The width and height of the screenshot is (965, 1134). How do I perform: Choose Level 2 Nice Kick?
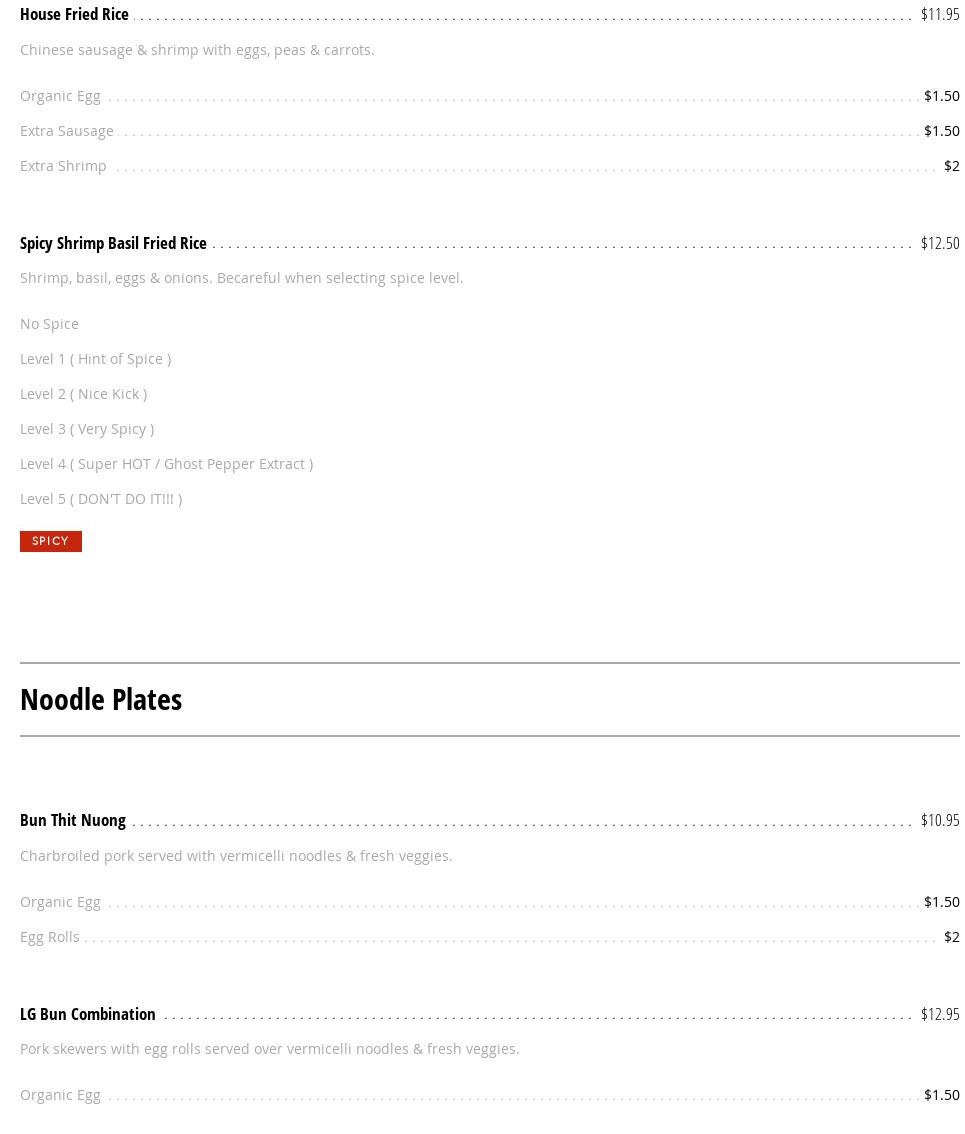83,394
